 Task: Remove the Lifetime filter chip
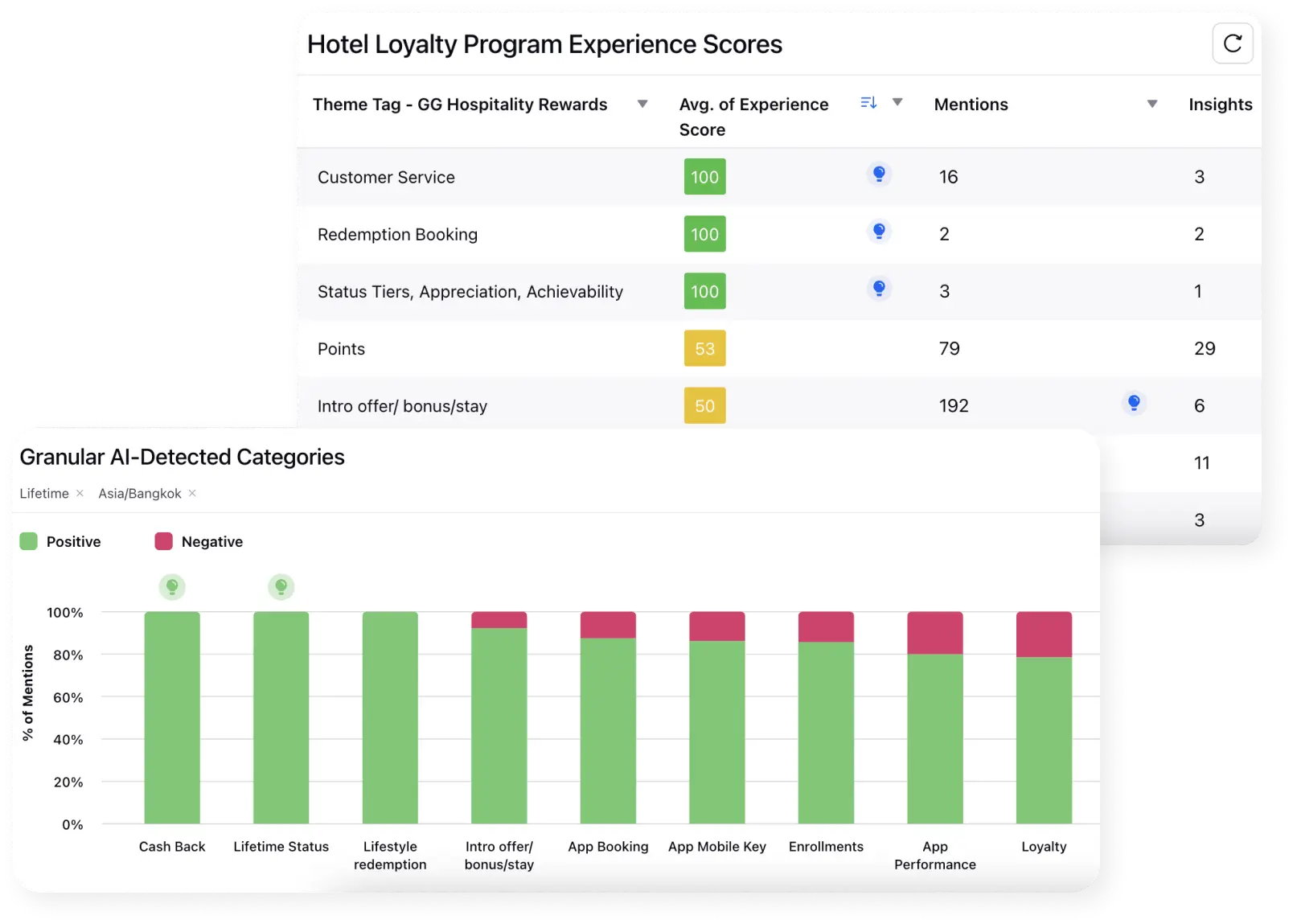pos(80,493)
